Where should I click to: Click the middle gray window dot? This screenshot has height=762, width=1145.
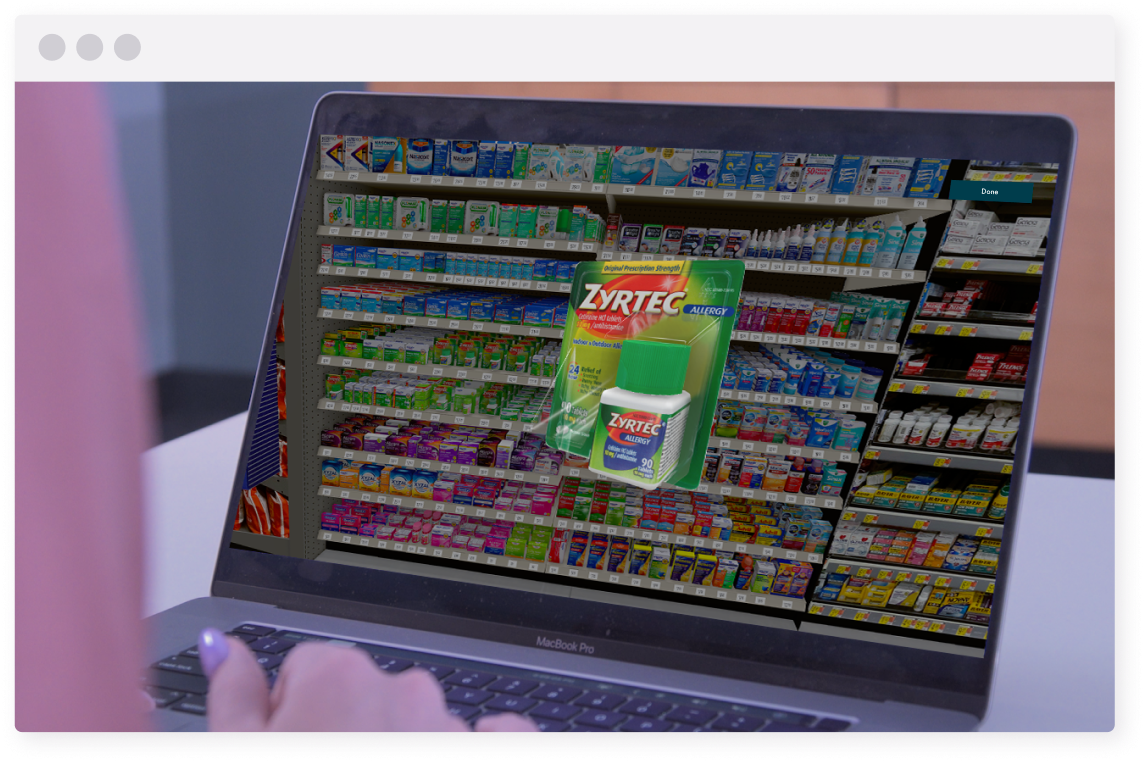click(90, 47)
